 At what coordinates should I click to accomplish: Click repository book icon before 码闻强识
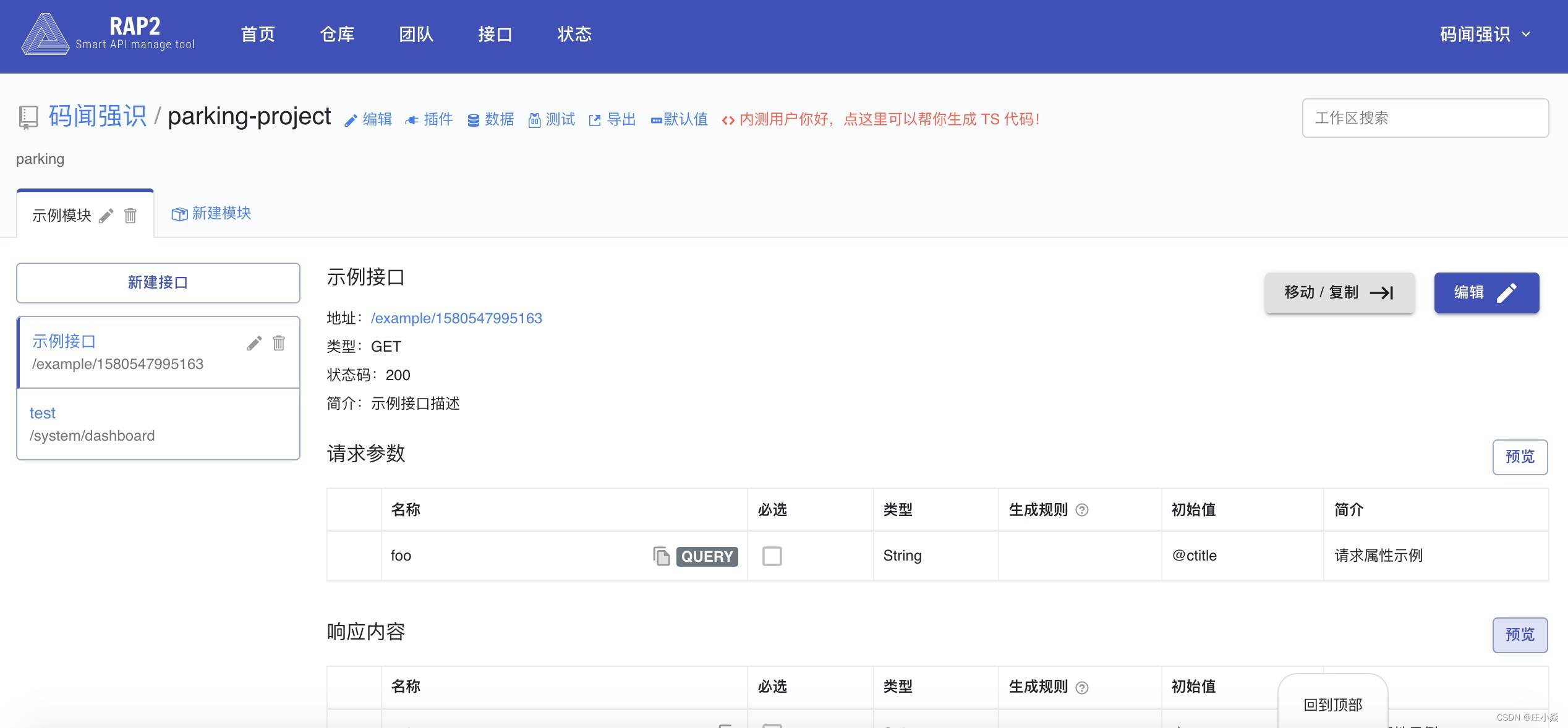click(28, 117)
